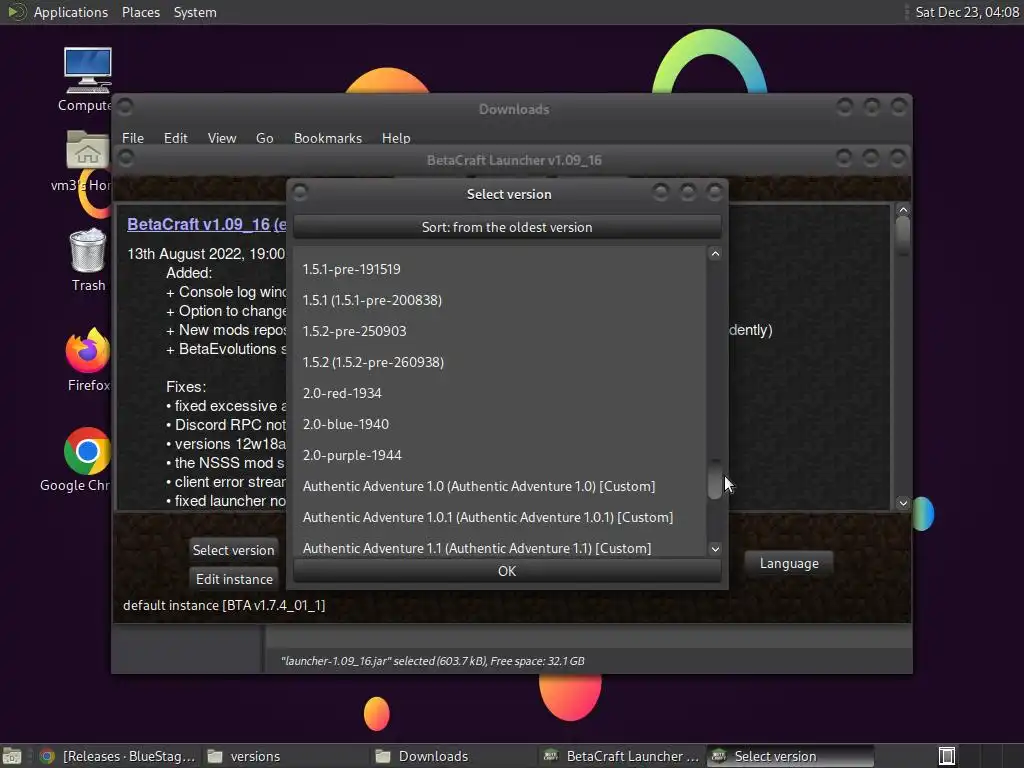Open the System menu
The image size is (1024, 768).
point(195,12)
